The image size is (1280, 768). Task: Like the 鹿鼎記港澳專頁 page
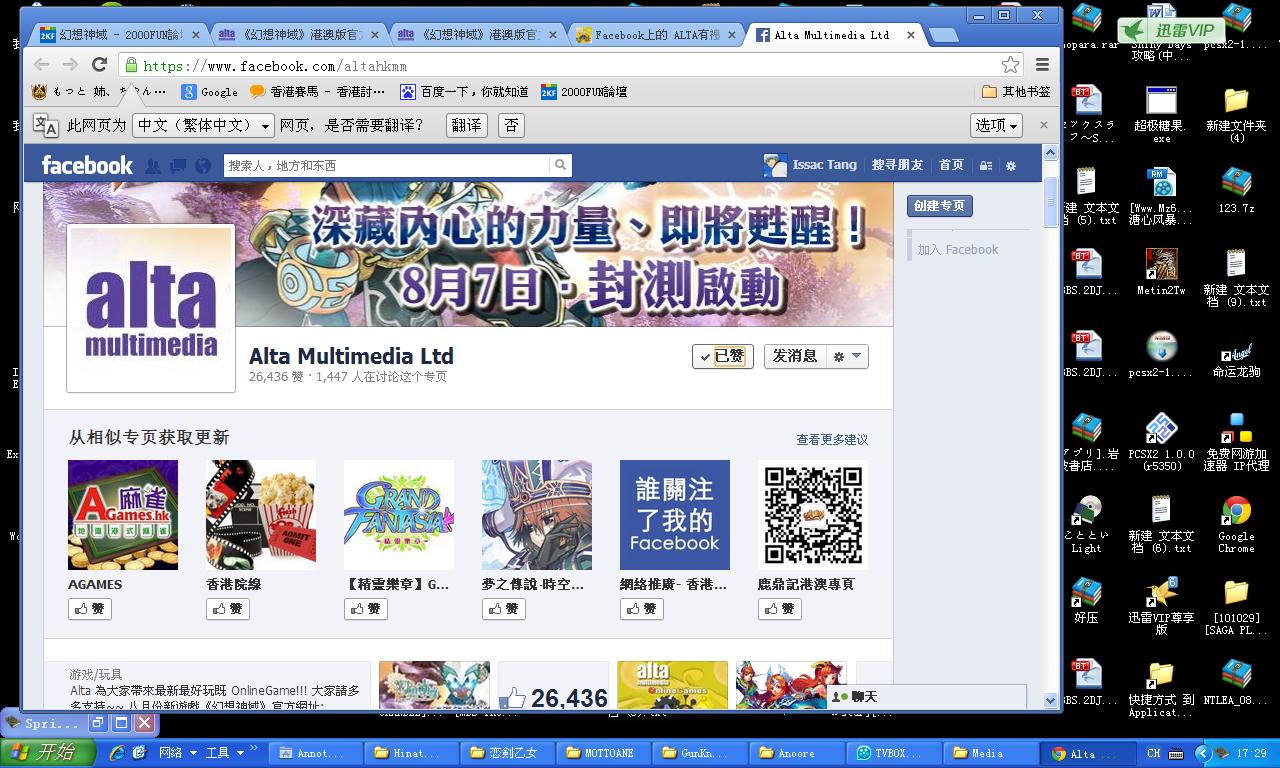point(780,609)
